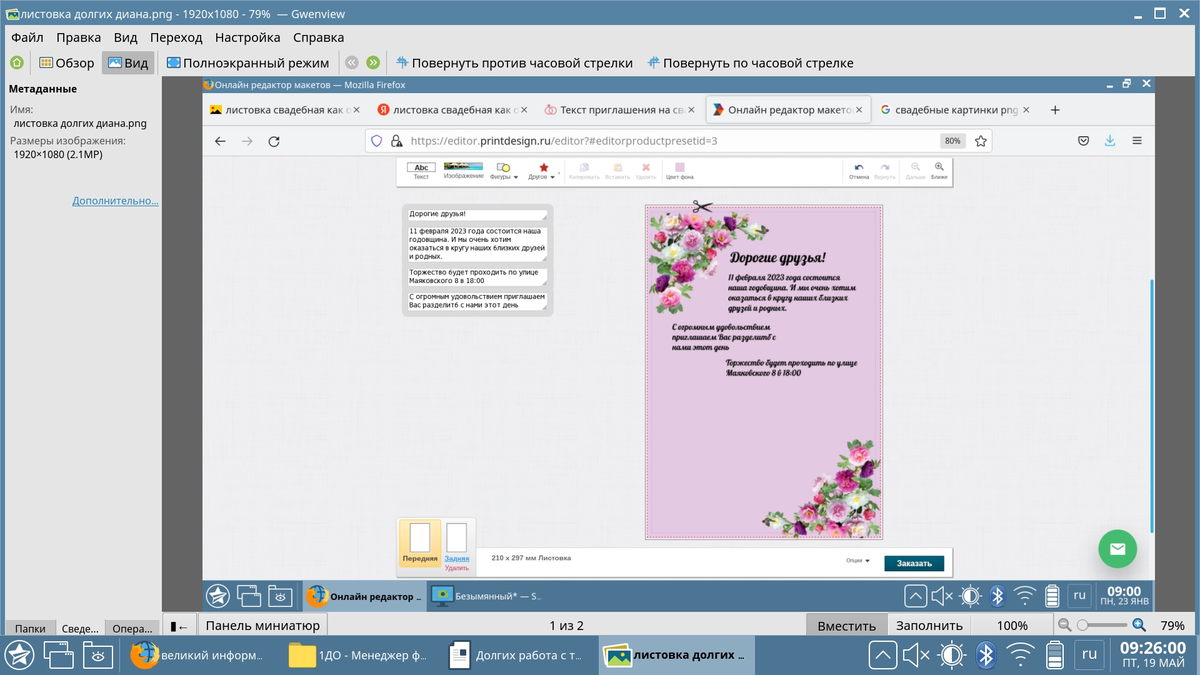
Task: Open star application menu in taskbar
Action: point(20,655)
